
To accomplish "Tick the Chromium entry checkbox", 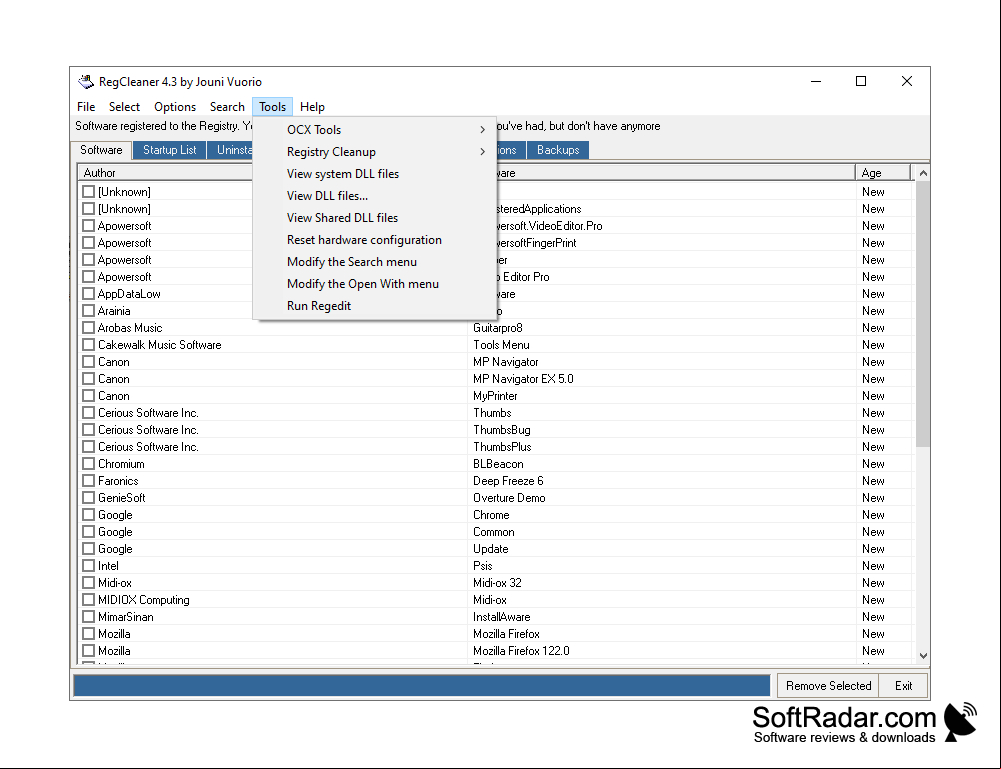I will [x=89, y=464].
